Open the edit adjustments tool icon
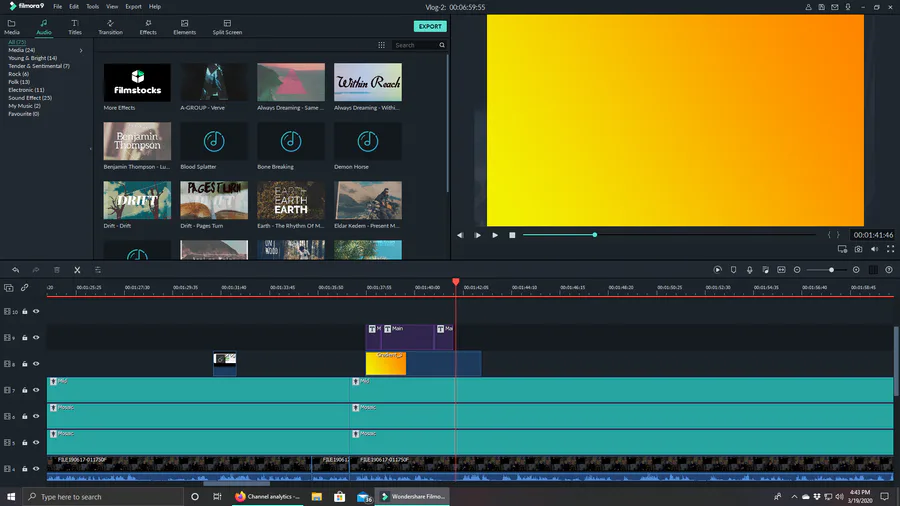This screenshot has height=506, width=900. (98, 270)
